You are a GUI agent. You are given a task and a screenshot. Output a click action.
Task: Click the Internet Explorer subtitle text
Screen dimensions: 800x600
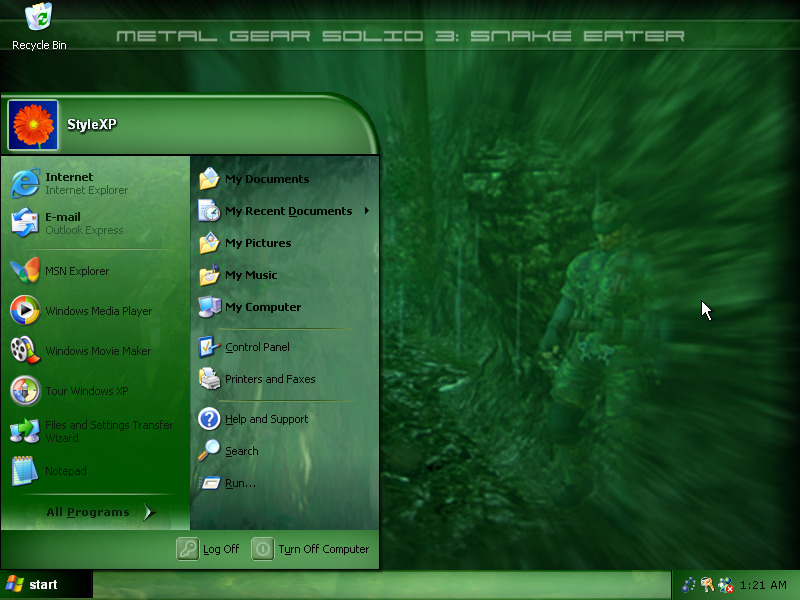[86, 190]
